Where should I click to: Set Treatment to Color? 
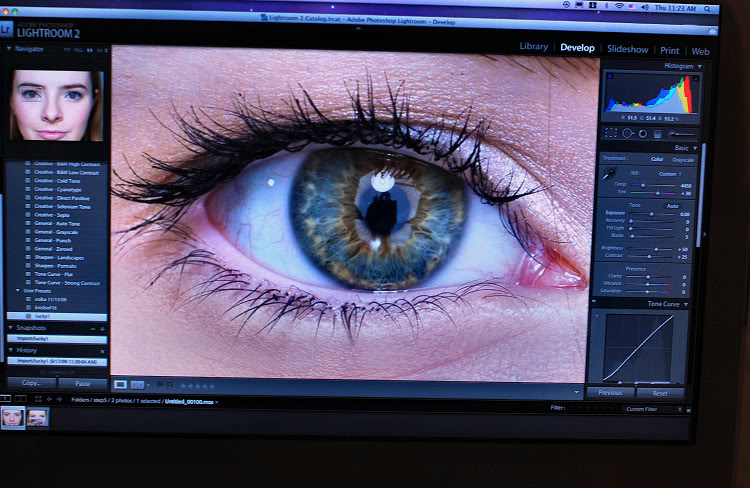pos(657,159)
